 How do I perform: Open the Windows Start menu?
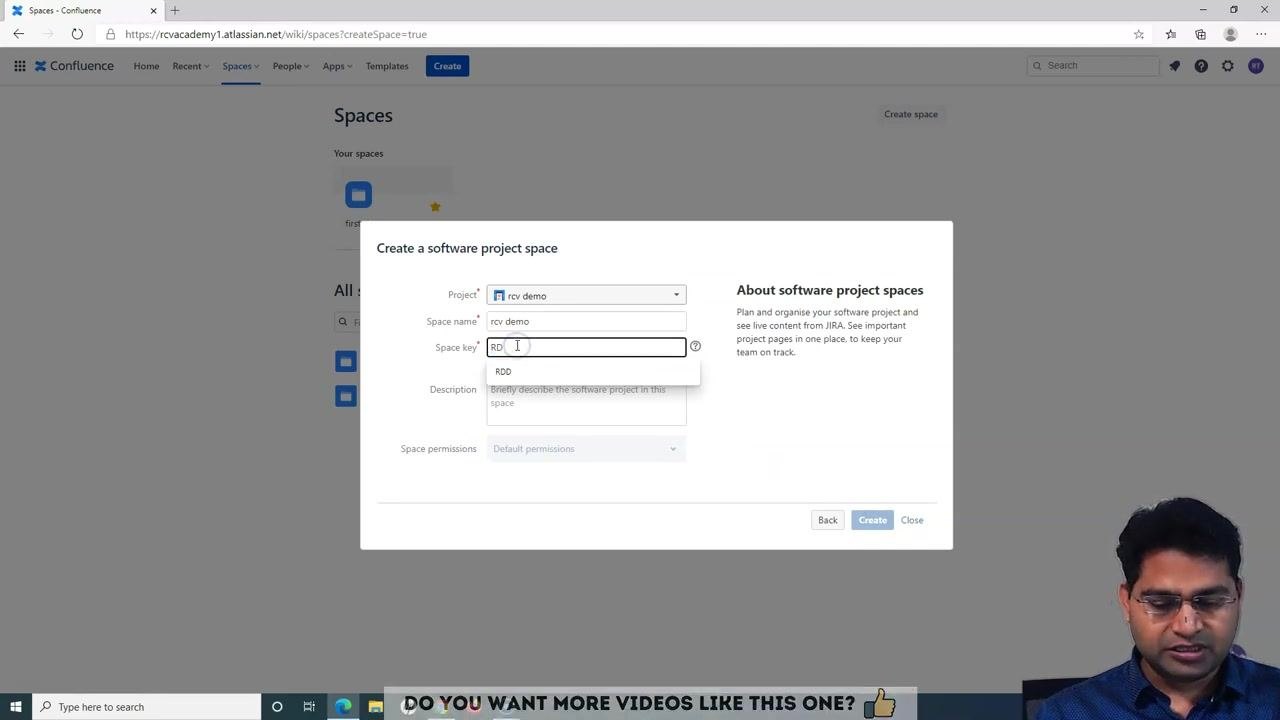point(16,707)
